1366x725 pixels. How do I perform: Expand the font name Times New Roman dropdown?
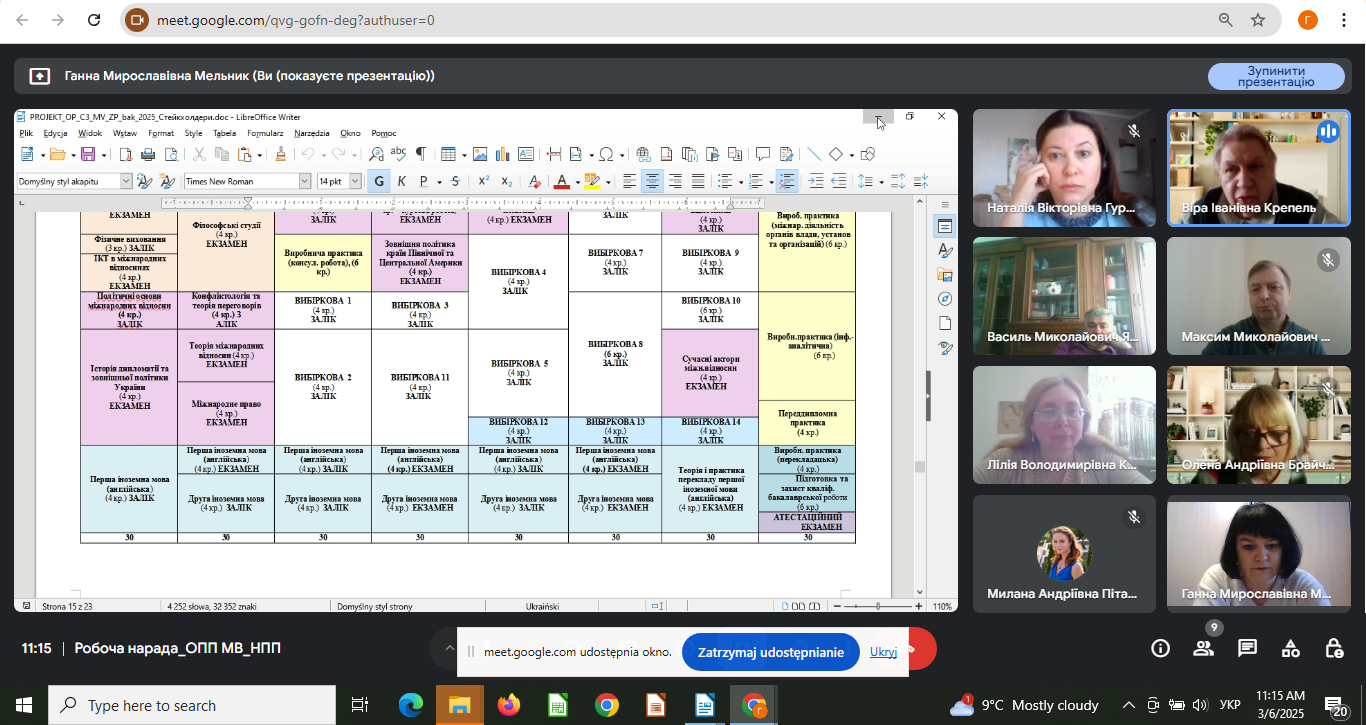point(305,181)
